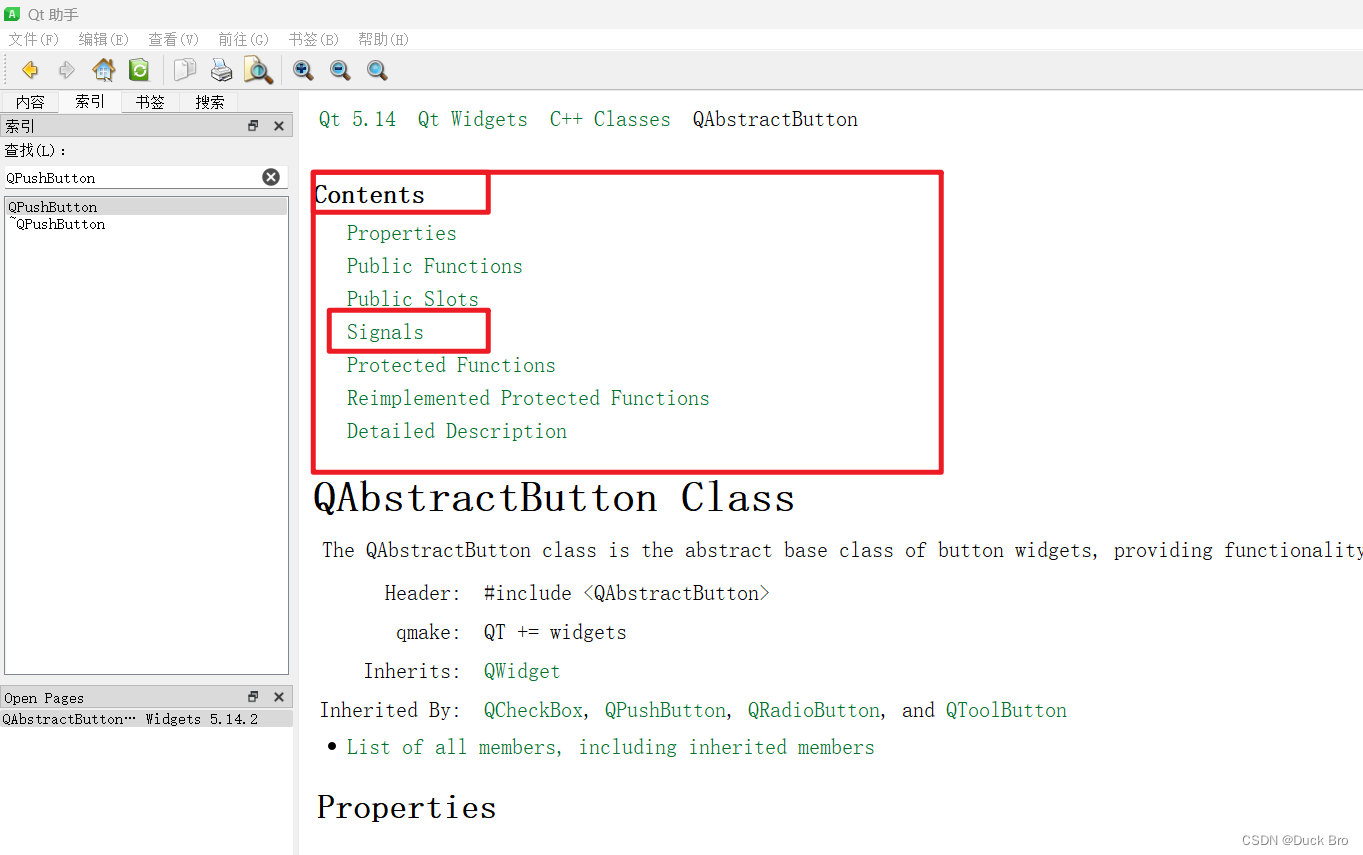Open the 书签(B) menu
The height and width of the screenshot is (855, 1363).
tap(314, 39)
